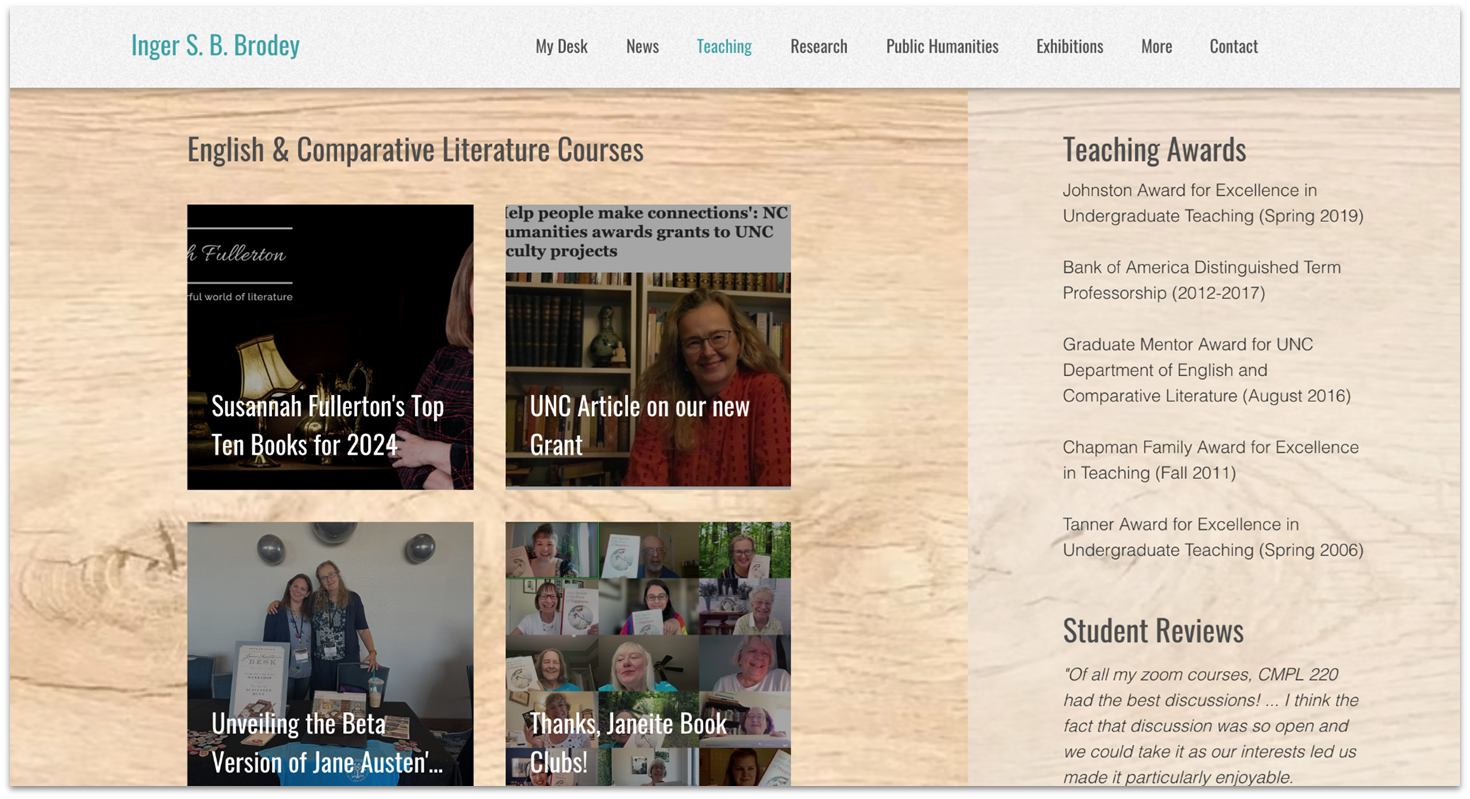The width and height of the screenshot is (1470, 799).
Task: Click the Bank of America Distinguished Professorship entry
Action: pos(1201,279)
